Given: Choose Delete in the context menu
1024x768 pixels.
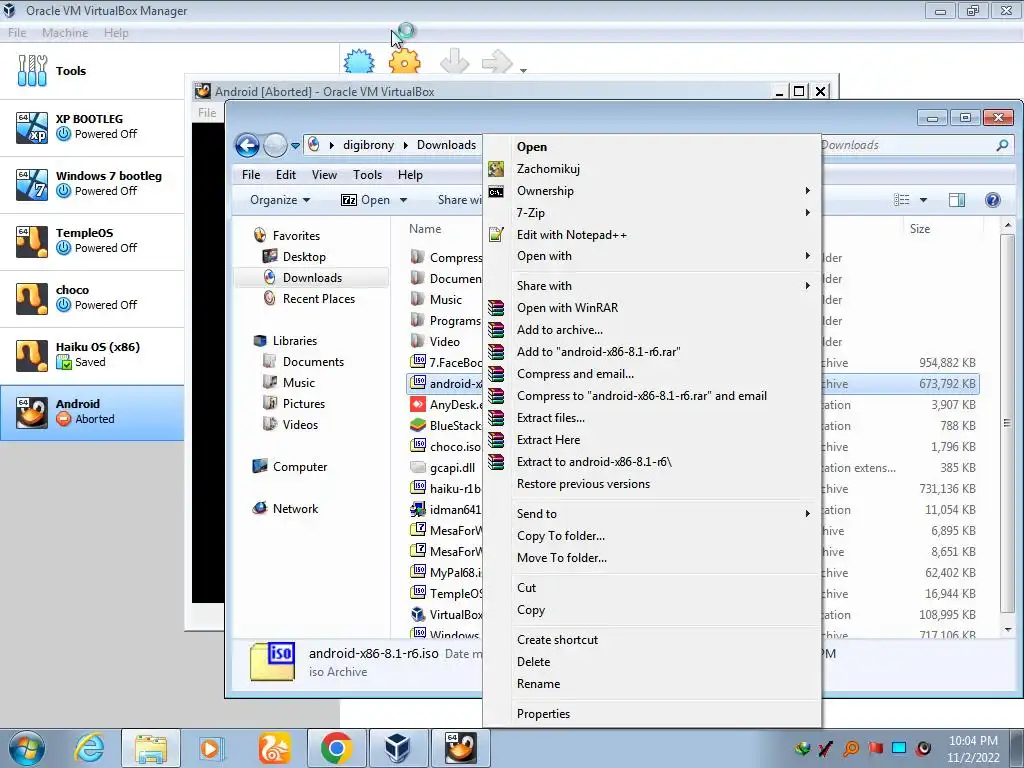Looking at the screenshot, I should point(652,662).
